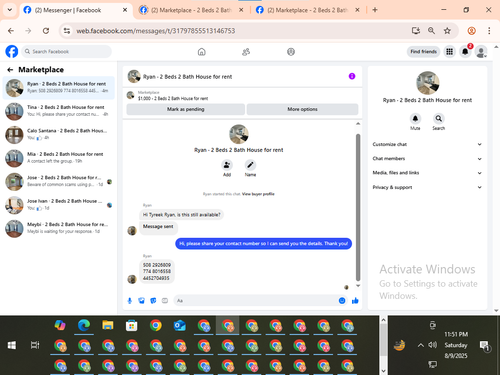
Task: Open Caio Santana conversation
Action: coord(59,135)
